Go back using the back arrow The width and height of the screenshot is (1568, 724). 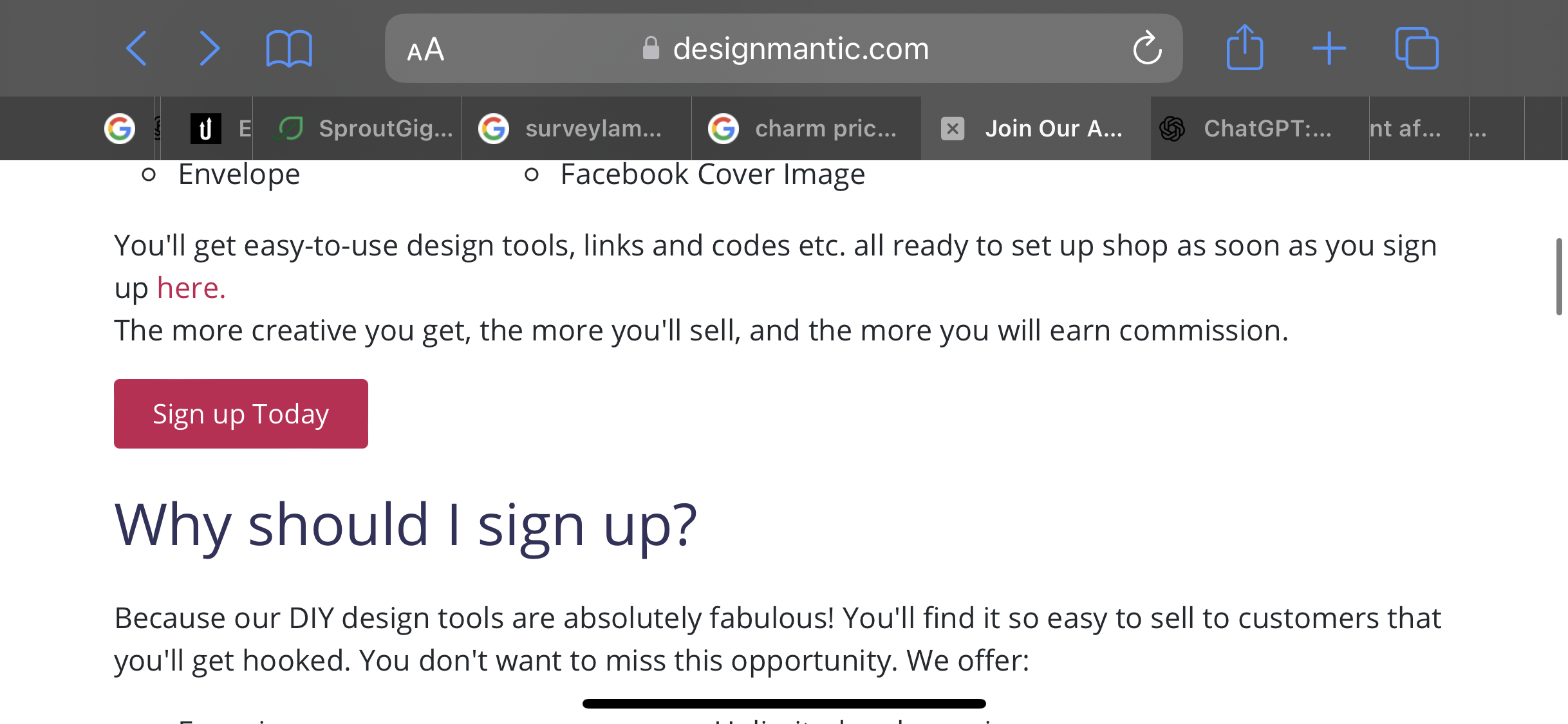(136, 48)
